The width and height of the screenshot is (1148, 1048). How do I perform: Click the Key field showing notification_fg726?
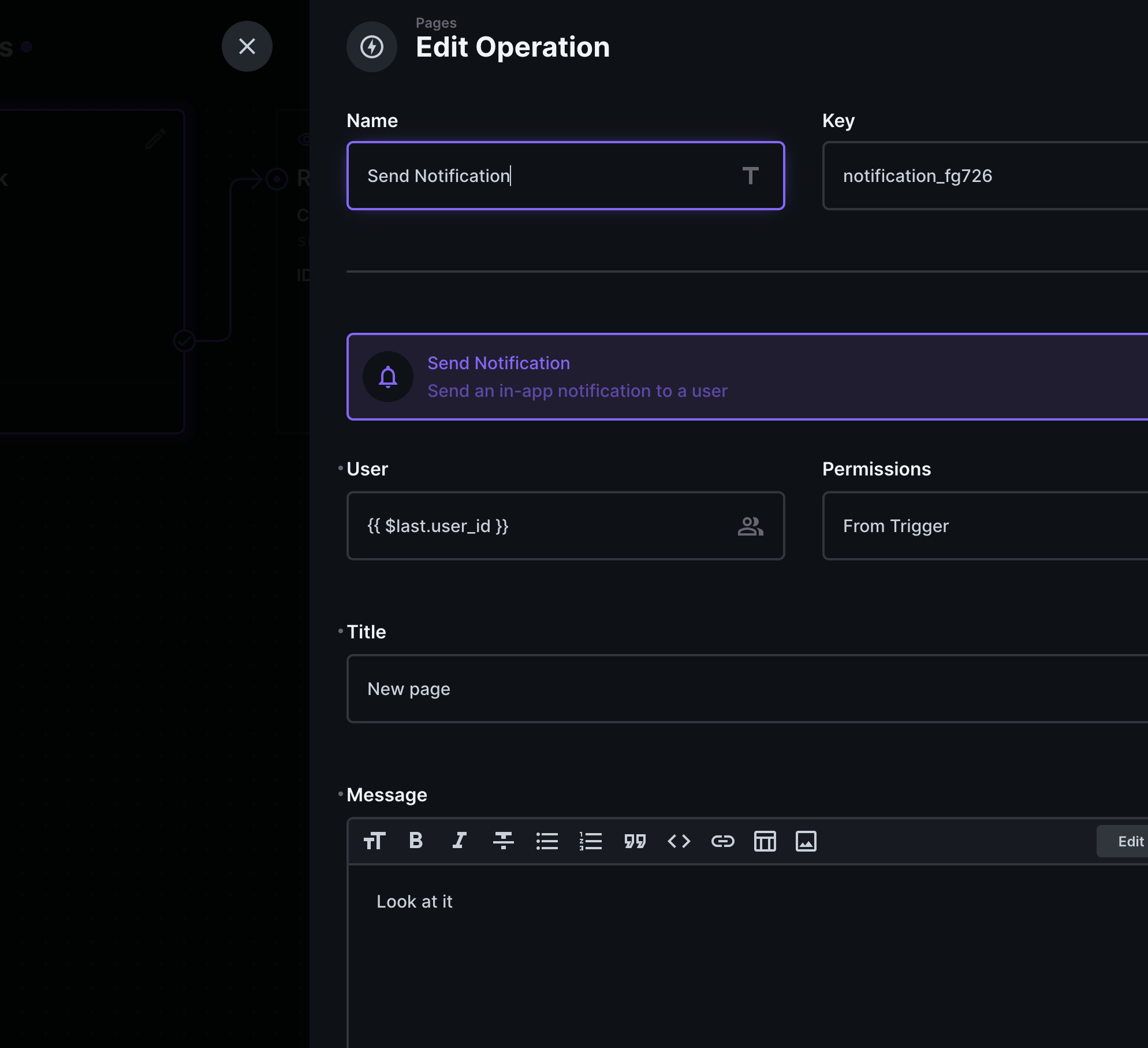point(982,176)
